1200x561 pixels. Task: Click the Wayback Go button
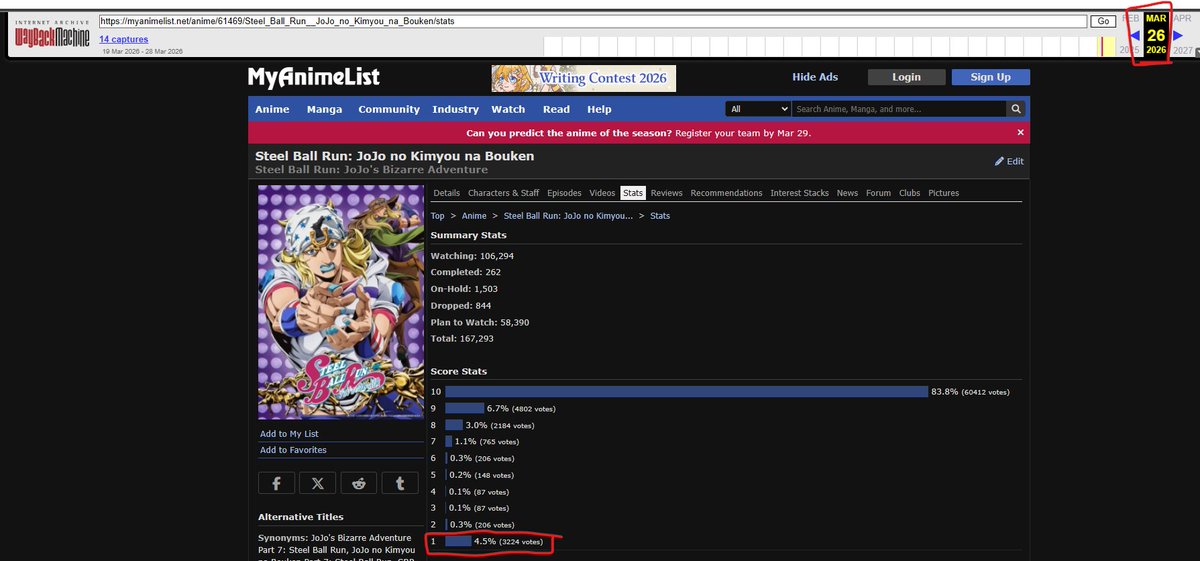1103,21
